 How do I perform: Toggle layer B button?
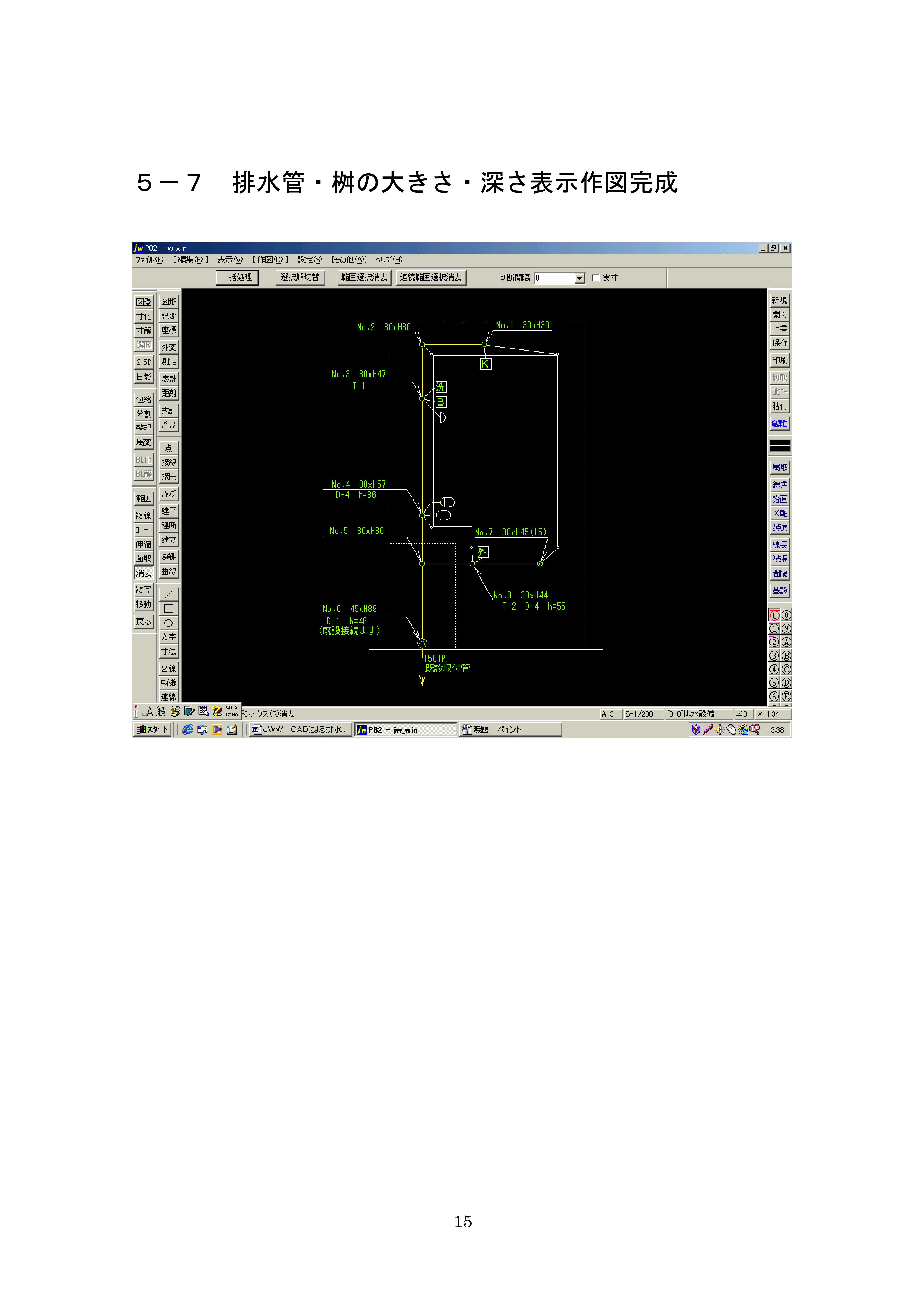click(x=786, y=656)
